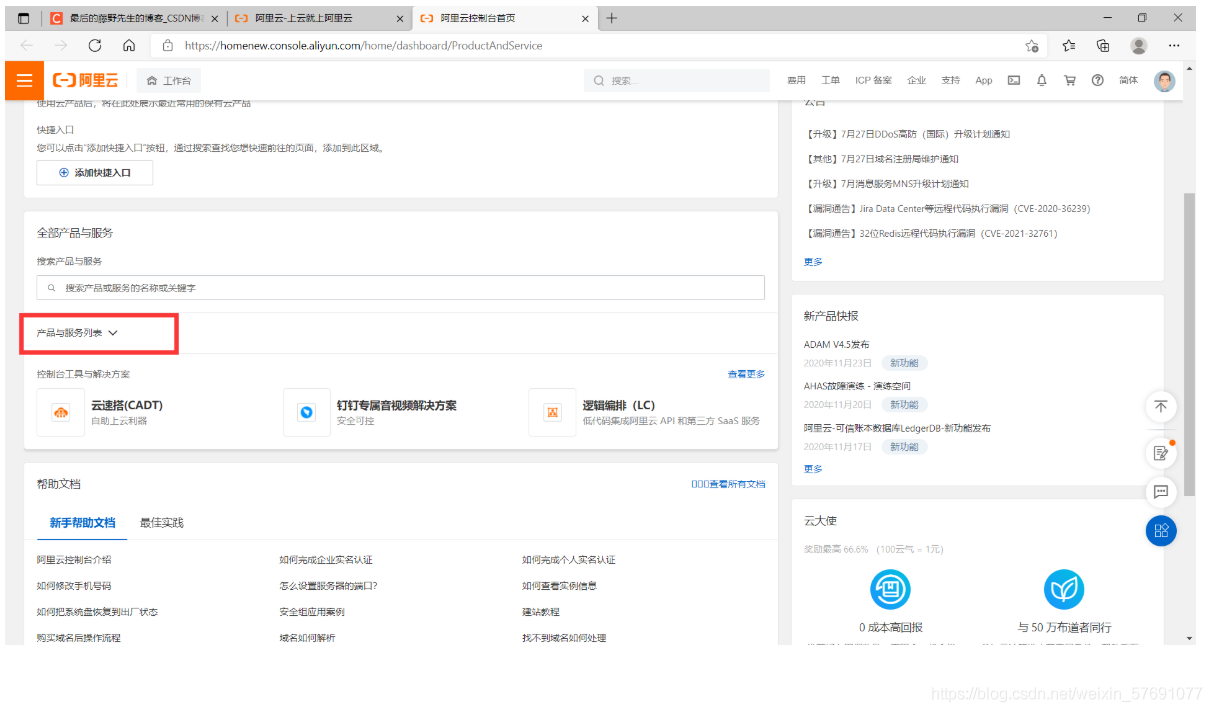1212x712 pixels.
Task: Open the chat message floating icon
Action: coord(1161,492)
